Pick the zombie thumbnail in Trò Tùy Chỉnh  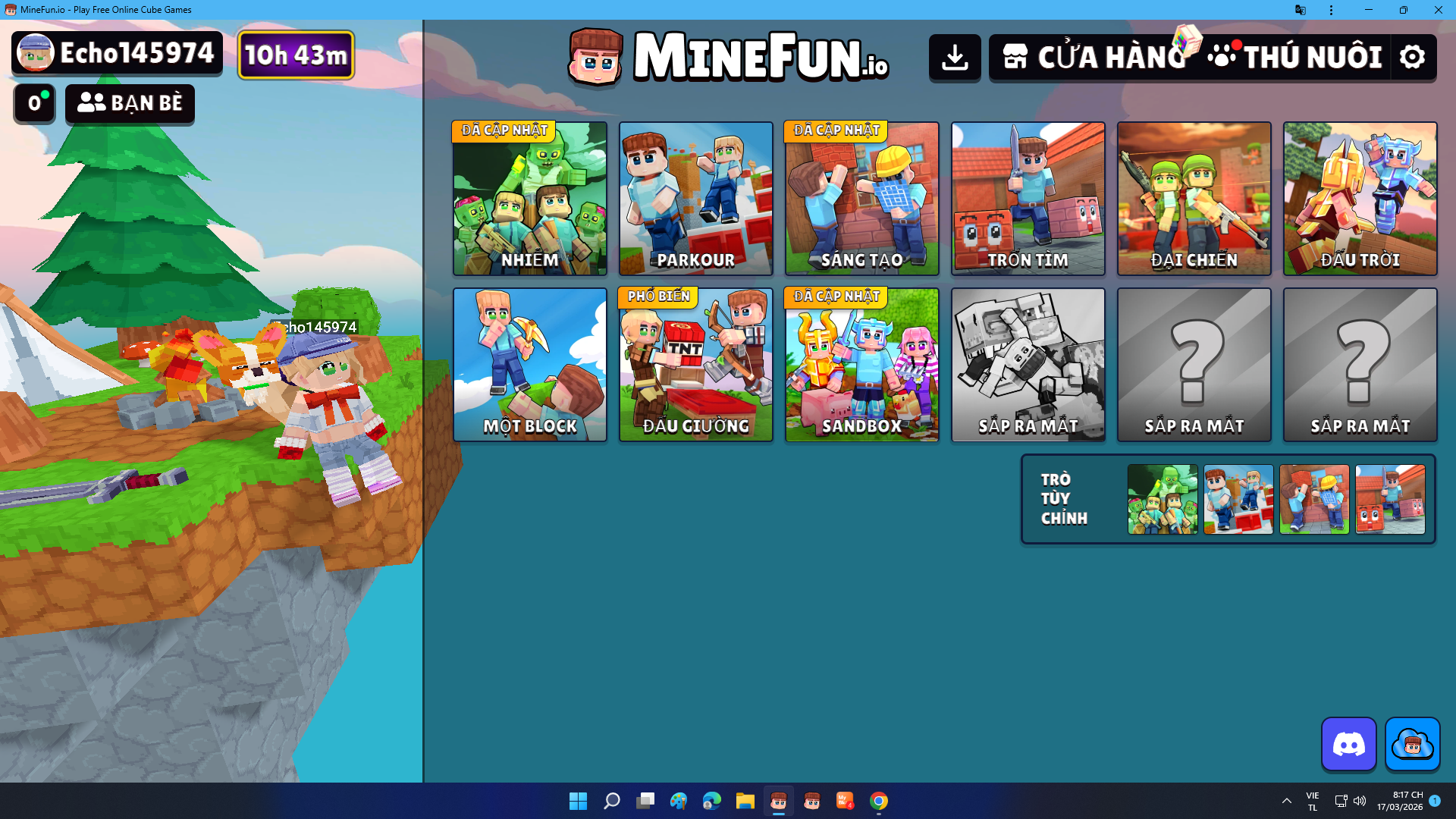(x=1162, y=499)
